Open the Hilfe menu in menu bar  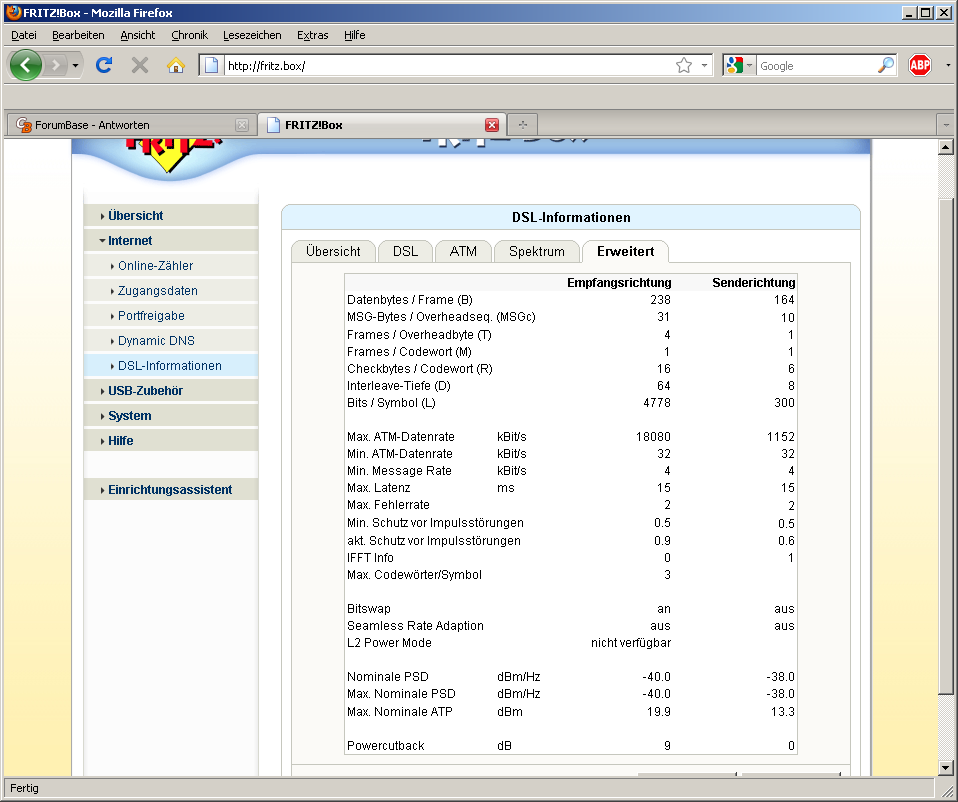point(354,35)
